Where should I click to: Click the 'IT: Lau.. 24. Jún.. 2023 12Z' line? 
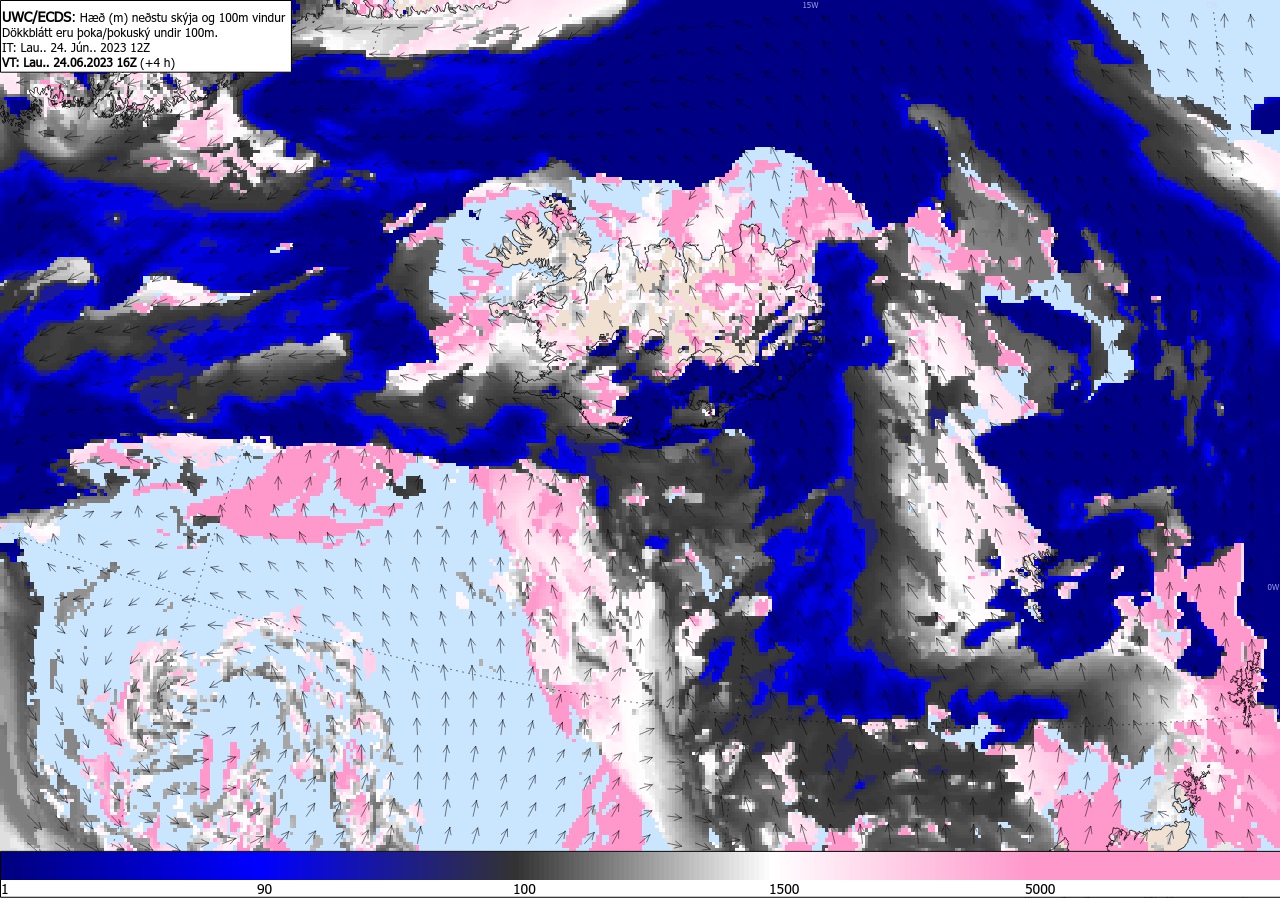point(76,47)
